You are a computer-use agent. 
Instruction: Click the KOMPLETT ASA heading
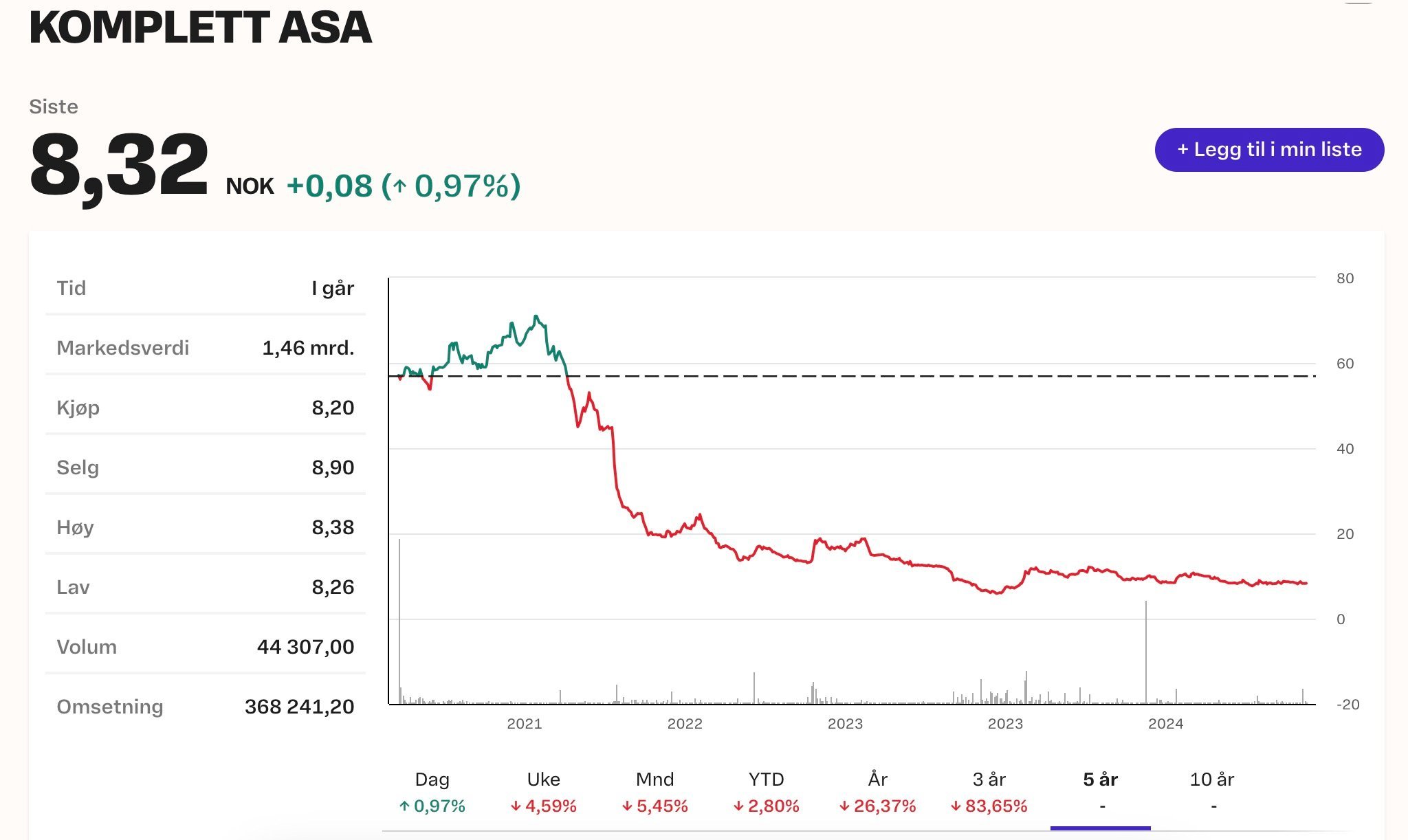(x=200, y=27)
